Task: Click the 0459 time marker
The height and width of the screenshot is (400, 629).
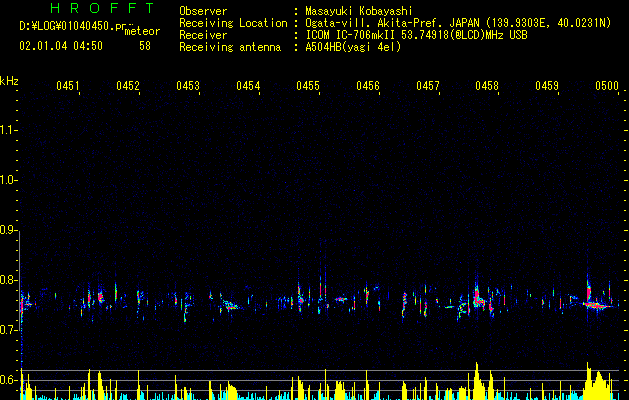Action: click(547, 86)
